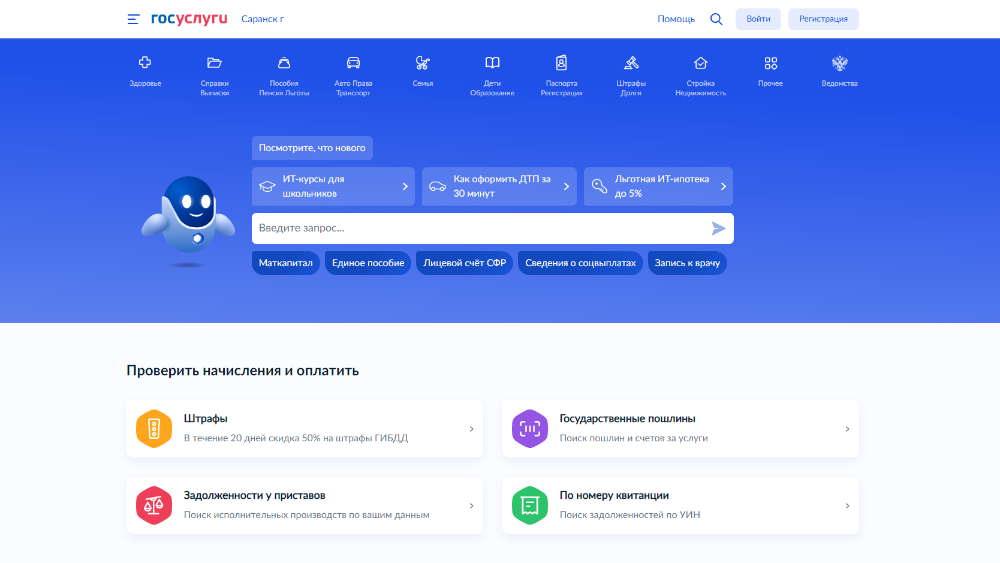Viewport: 1000px width, 563px height.
Task: Select Сведения о соцвыплатах quick tag
Action: (580, 263)
